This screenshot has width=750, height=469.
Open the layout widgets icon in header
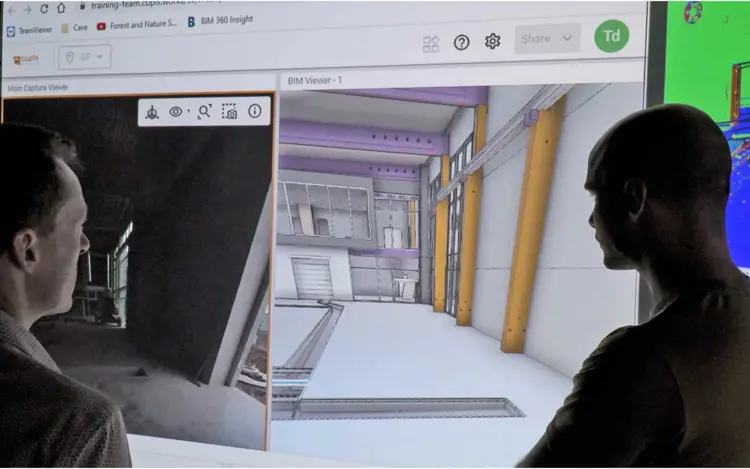tap(431, 43)
